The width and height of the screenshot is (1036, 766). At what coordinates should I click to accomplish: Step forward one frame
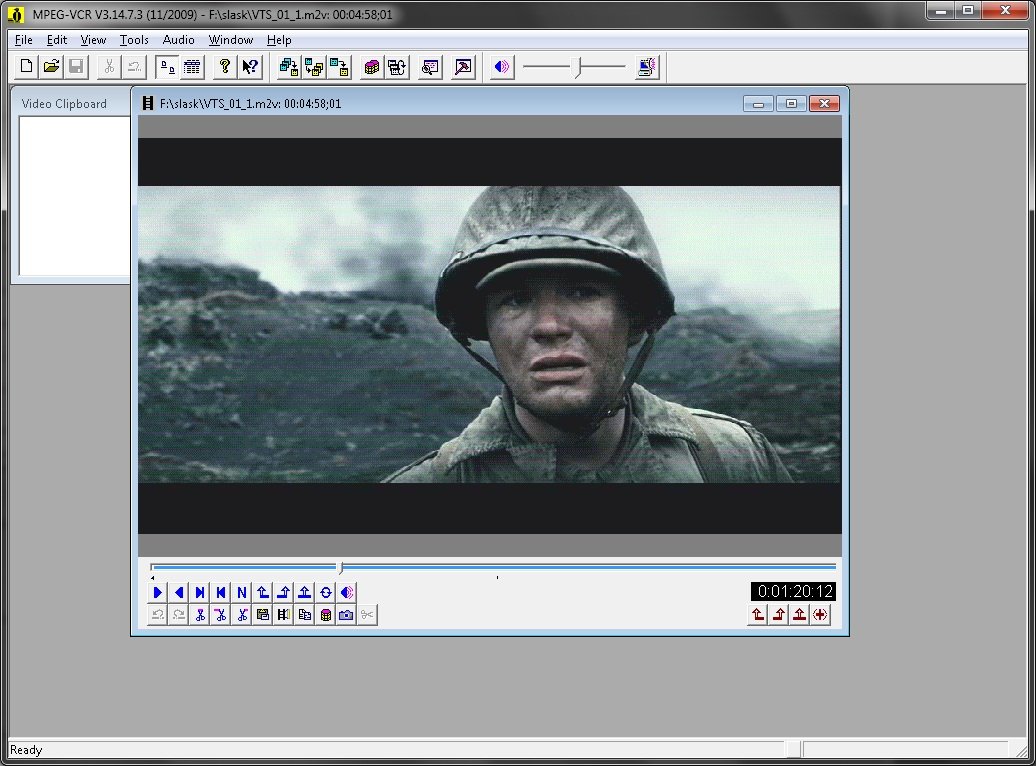pyautogui.click(x=200, y=592)
